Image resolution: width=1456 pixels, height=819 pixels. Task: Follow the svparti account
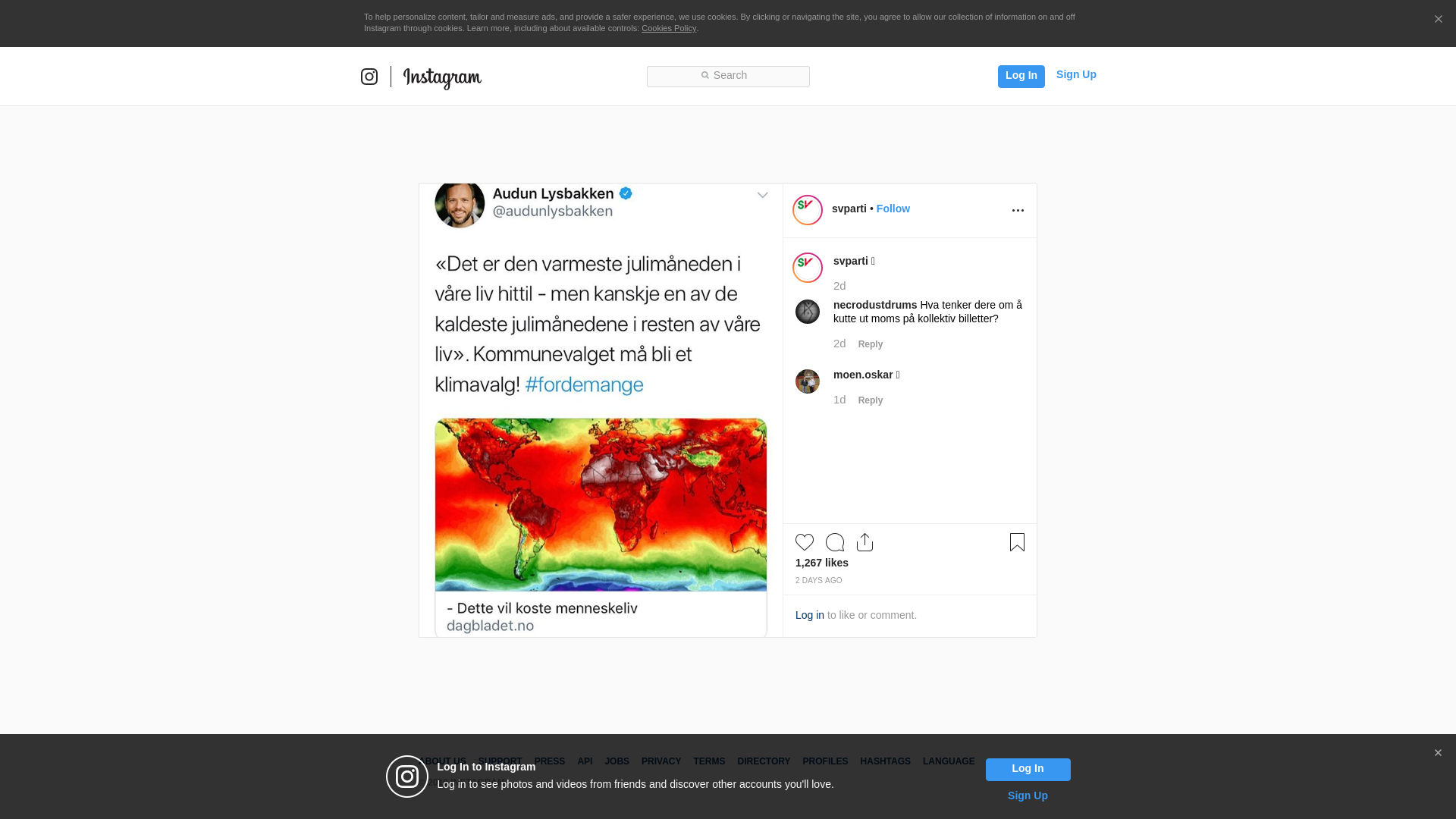(893, 209)
